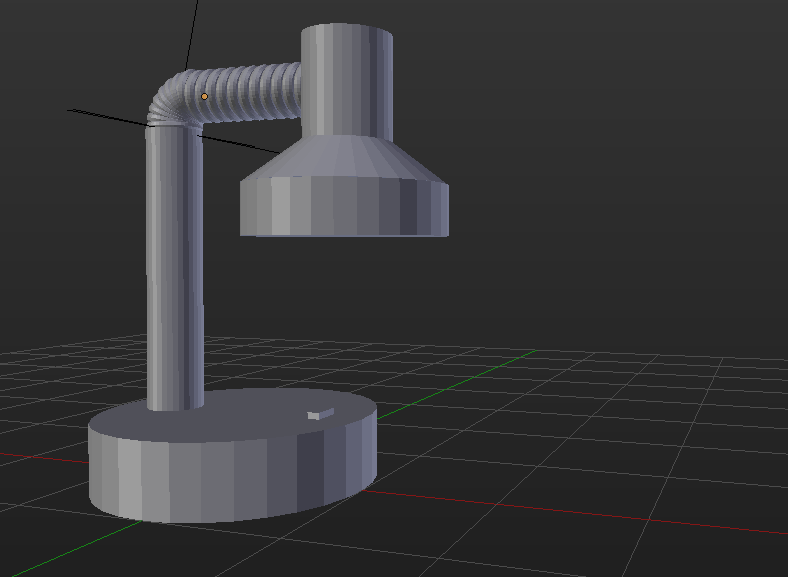Select the horizontal ribbed neck near lamp head
Image resolution: width=788 pixels, height=577 pixels.
point(251,91)
